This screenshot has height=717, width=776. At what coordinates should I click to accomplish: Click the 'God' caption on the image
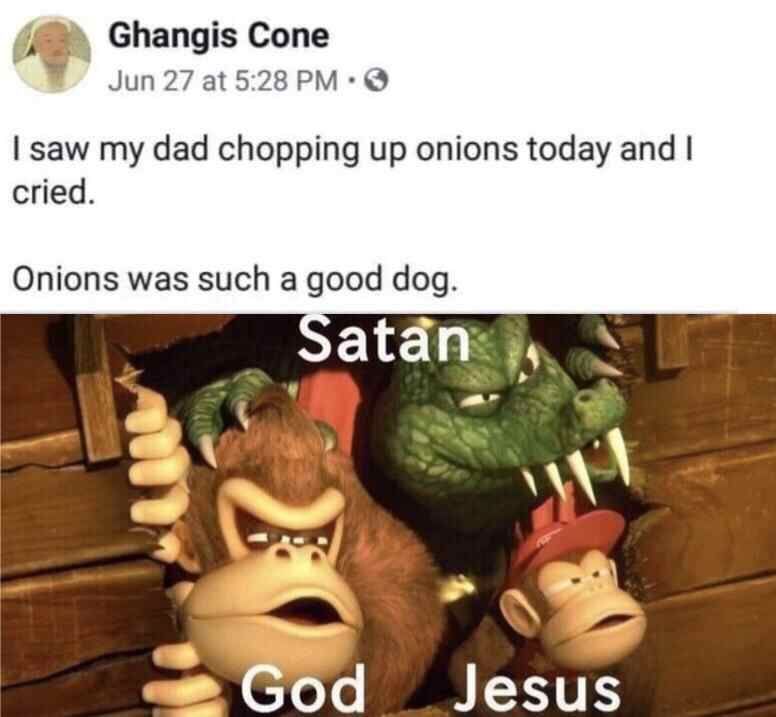tap(302, 689)
